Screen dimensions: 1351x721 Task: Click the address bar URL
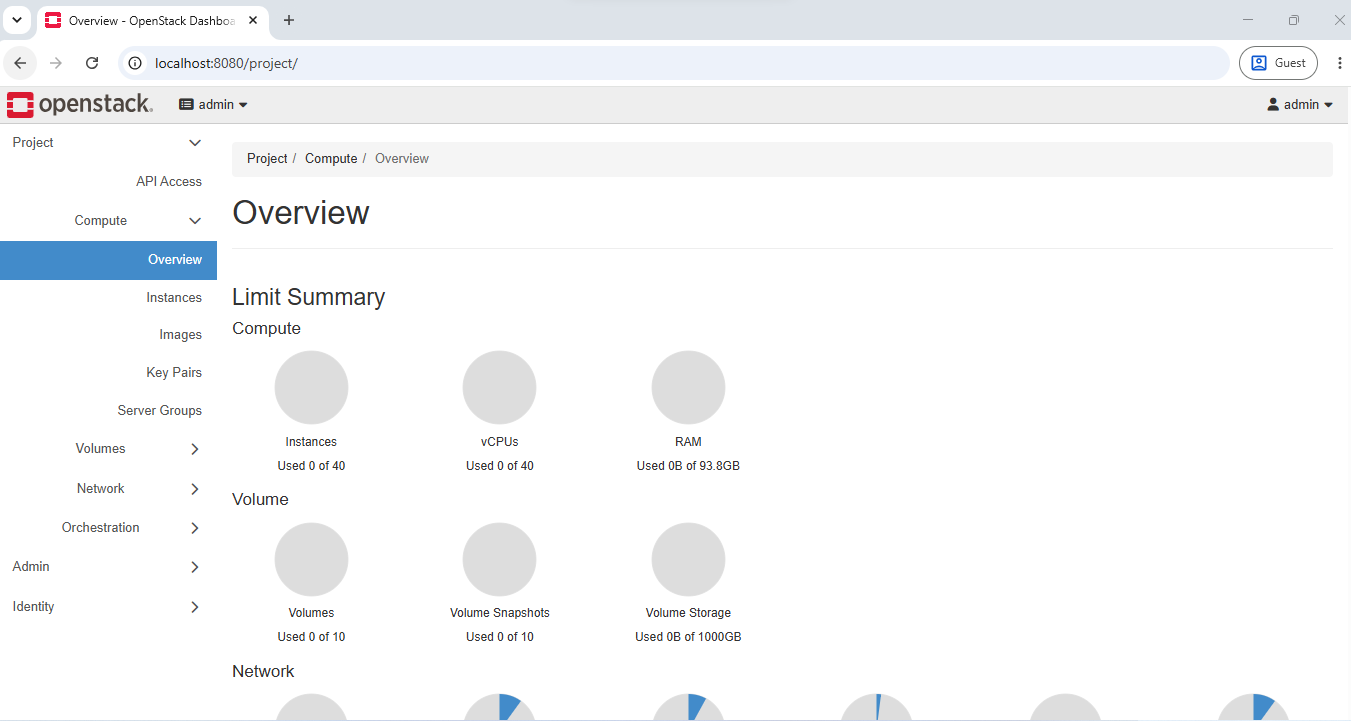click(226, 63)
